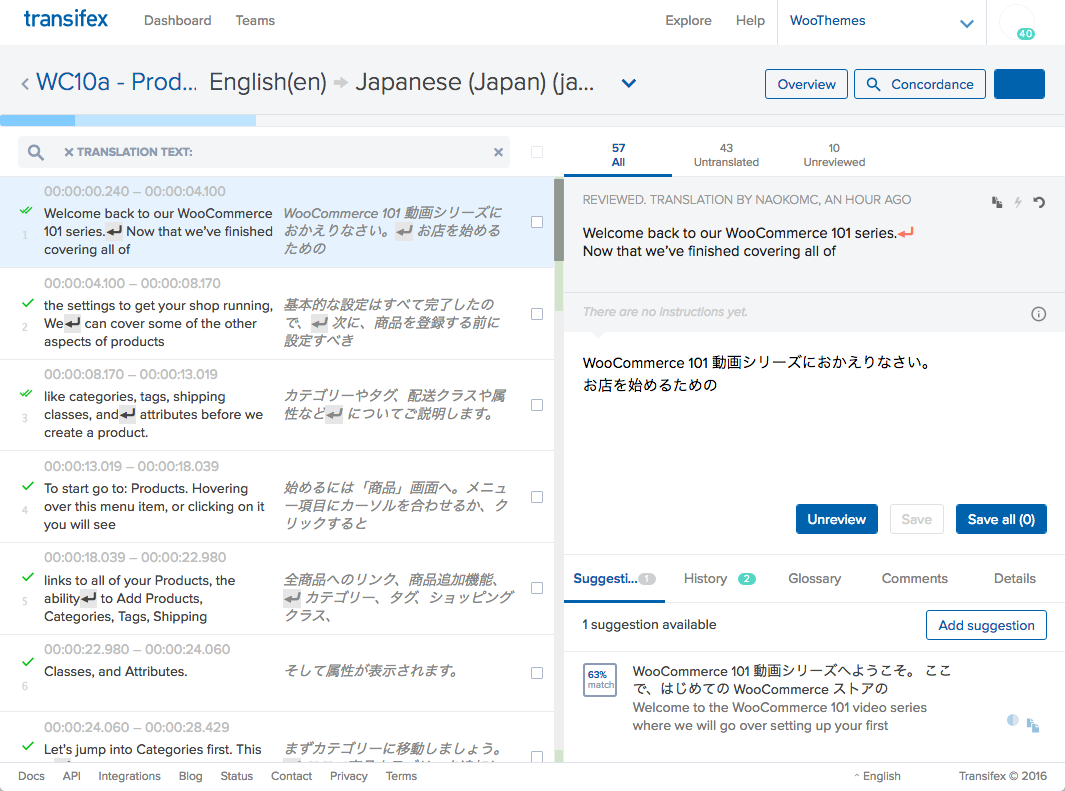Click the machine translation lightning icon

(x=1018, y=203)
